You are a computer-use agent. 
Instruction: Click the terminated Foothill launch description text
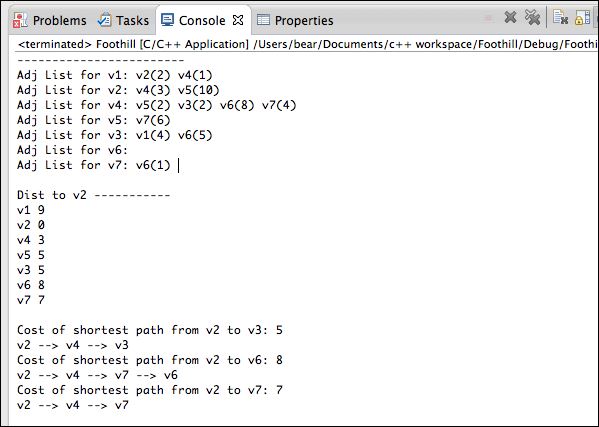(308, 44)
